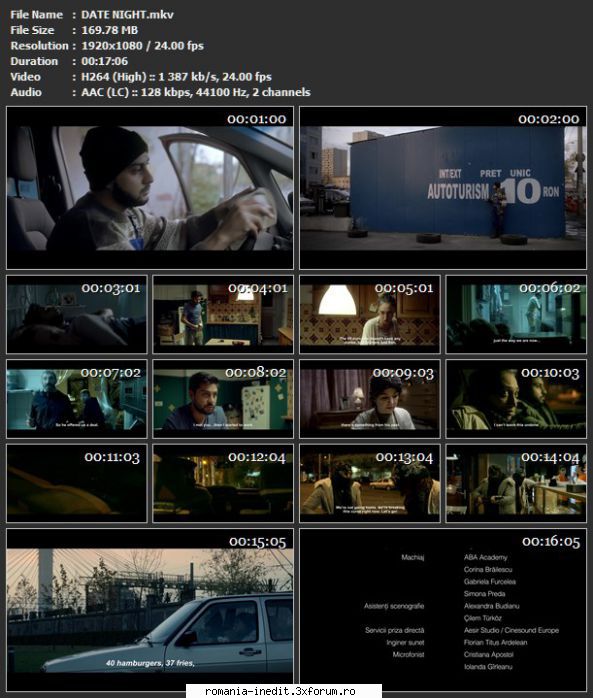The image size is (593, 698).
Task: Click the 00:08:02 frame thumbnail
Action: point(223,399)
